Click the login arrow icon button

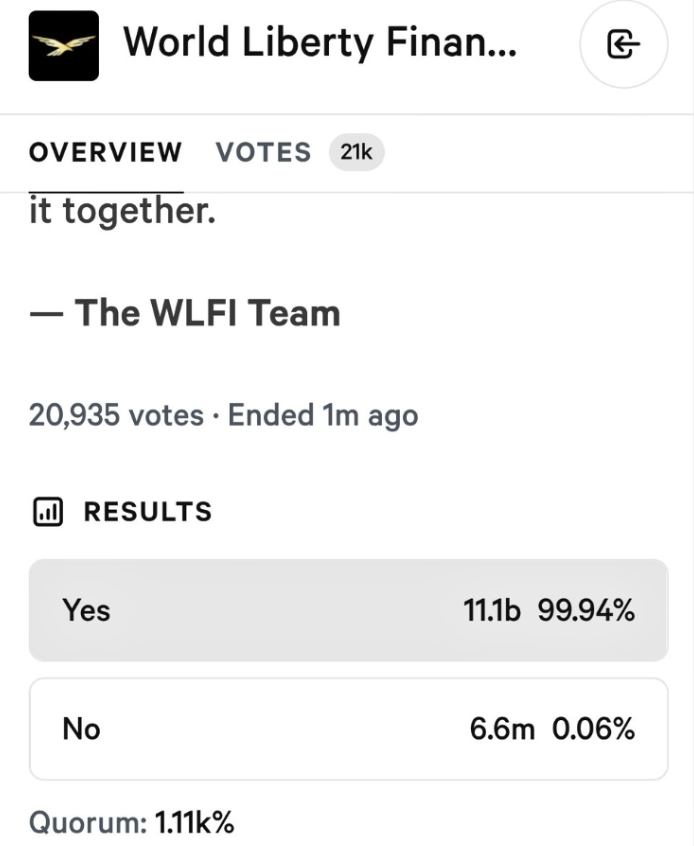(x=623, y=45)
